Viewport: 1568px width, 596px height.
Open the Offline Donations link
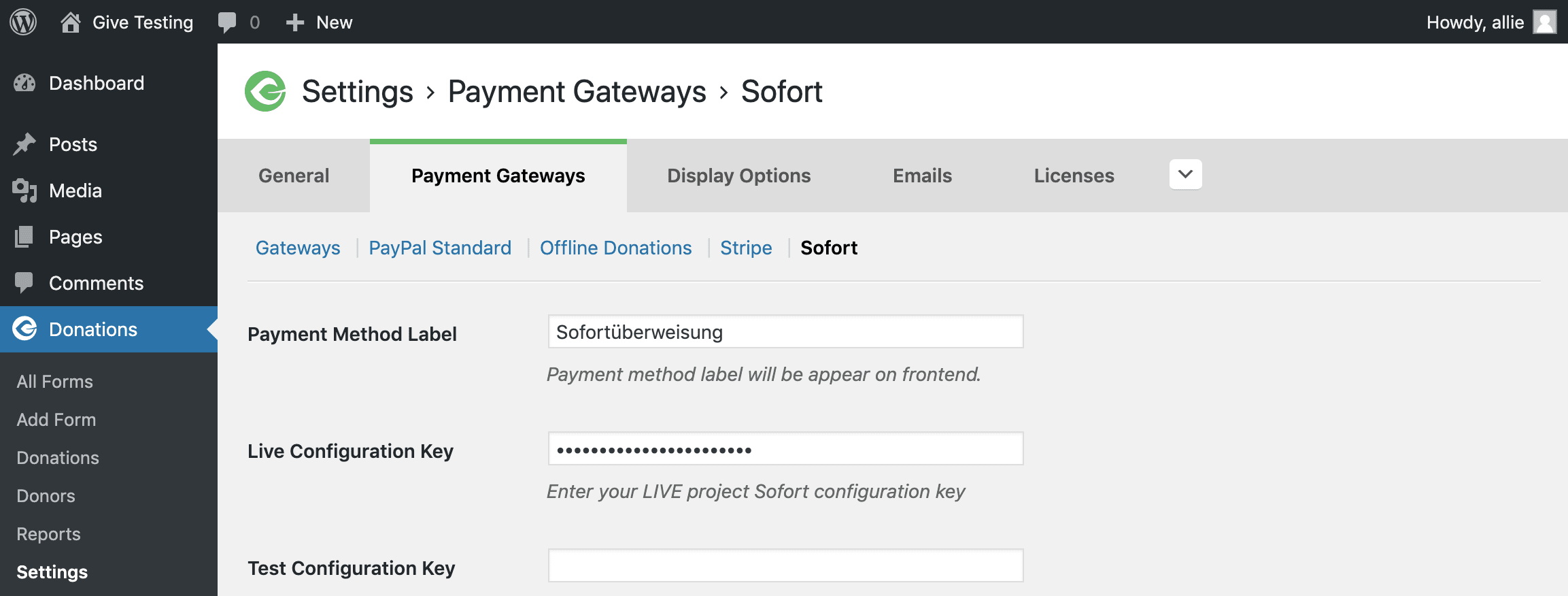click(x=615, y=248)
